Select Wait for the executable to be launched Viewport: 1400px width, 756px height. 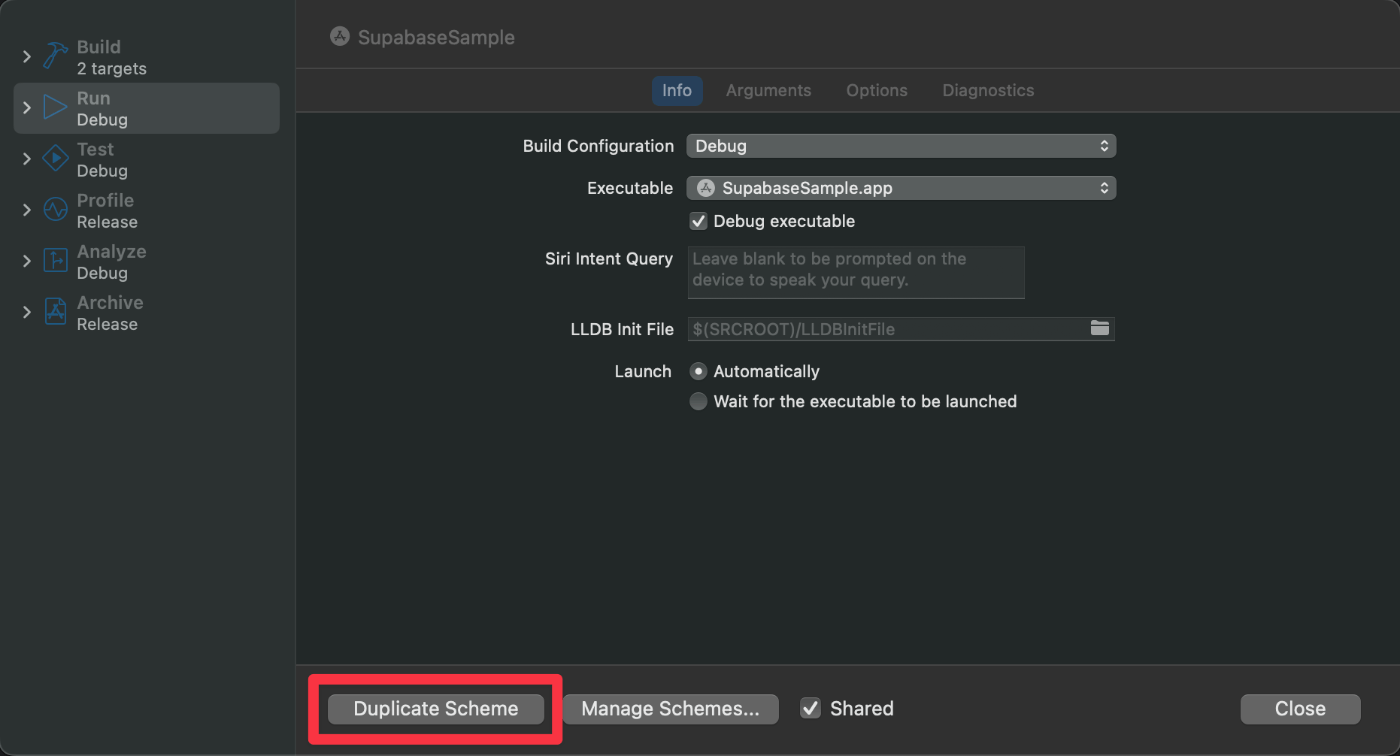coord(698,401)
